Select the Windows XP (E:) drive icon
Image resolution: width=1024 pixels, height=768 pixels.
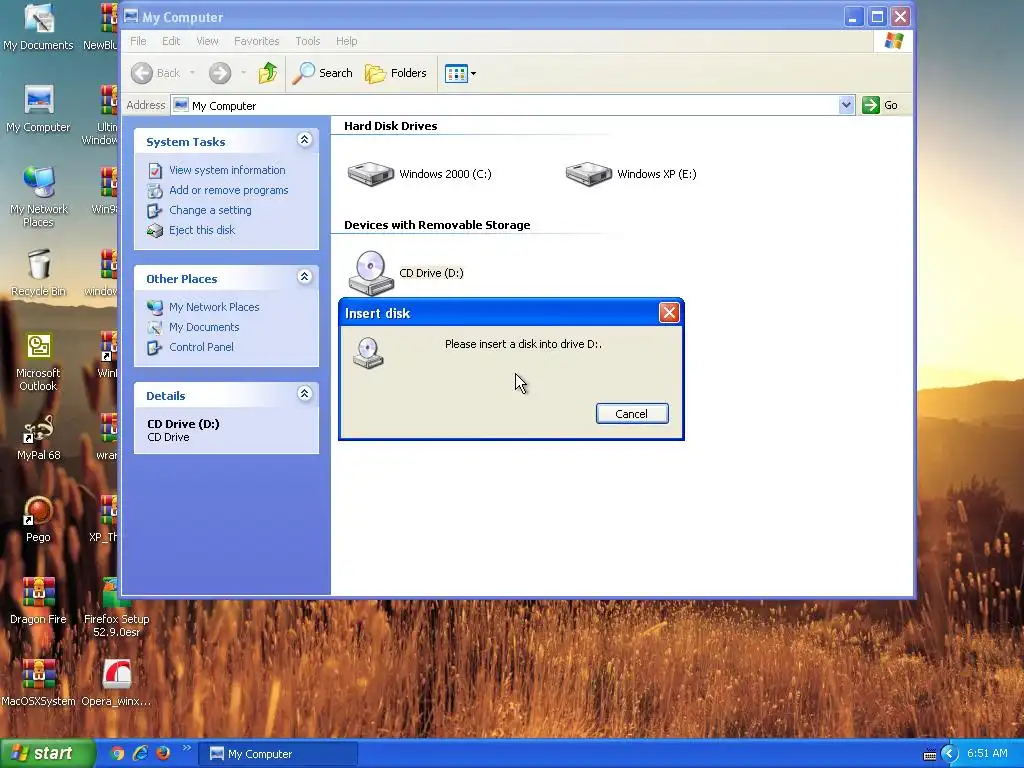click(588, 174)
